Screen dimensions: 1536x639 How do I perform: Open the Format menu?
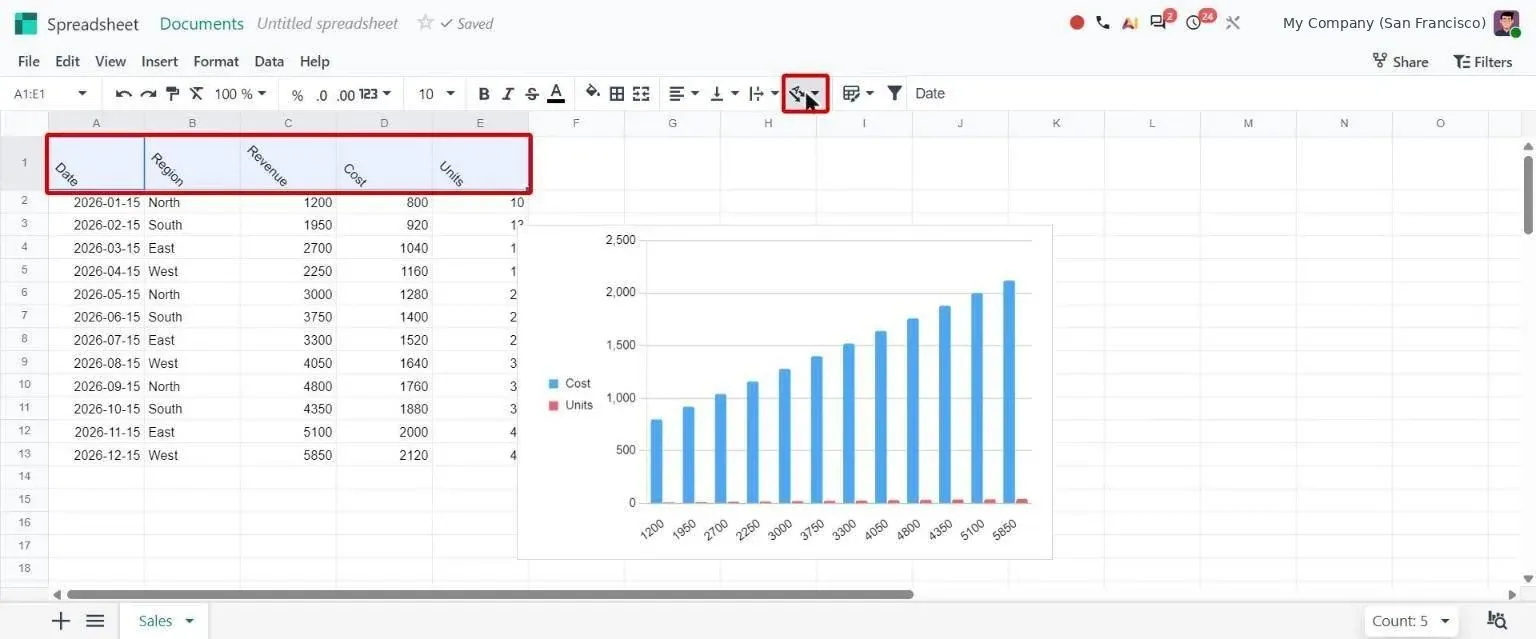coord(216,61)
